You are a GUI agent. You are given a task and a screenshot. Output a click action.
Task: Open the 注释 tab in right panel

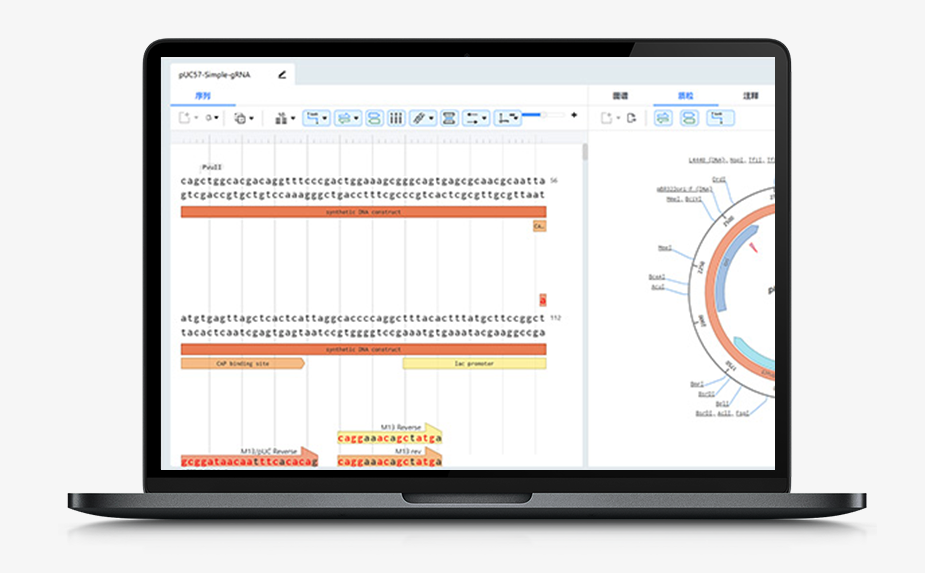[750, 96]
